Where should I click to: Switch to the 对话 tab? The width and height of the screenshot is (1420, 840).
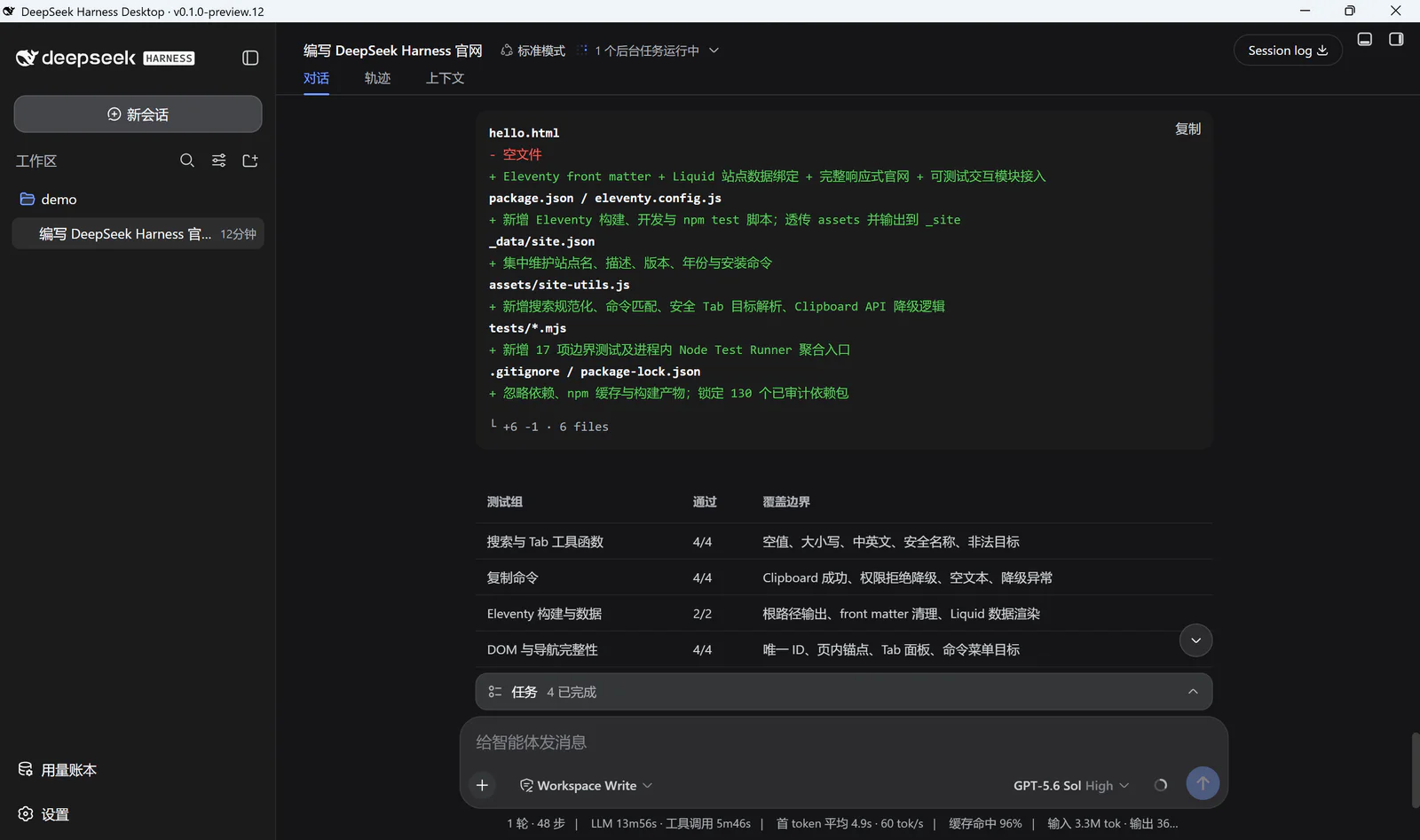[316, 78]
